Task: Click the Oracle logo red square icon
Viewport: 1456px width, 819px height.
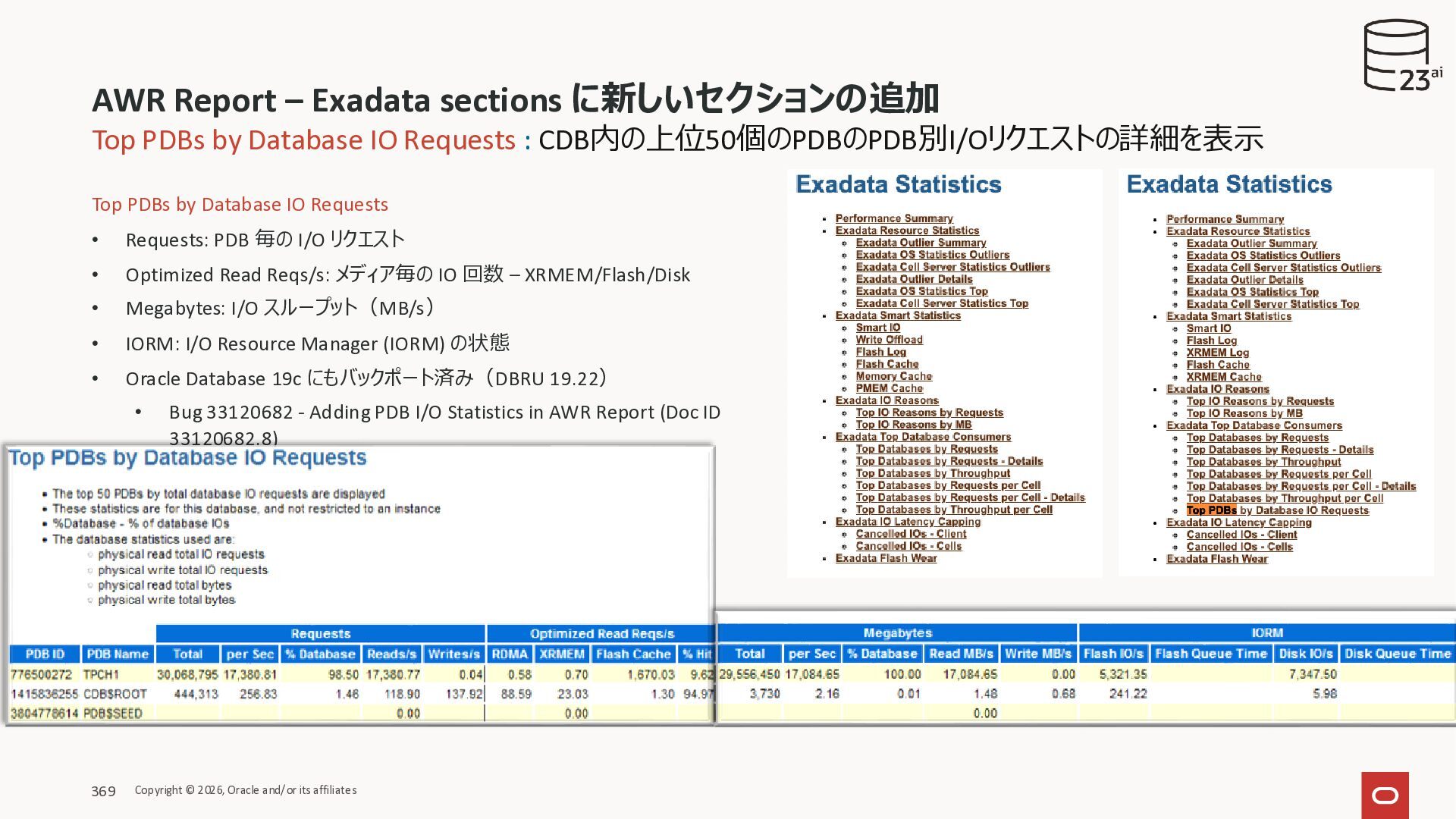Action: click(x=1385, y=795)
